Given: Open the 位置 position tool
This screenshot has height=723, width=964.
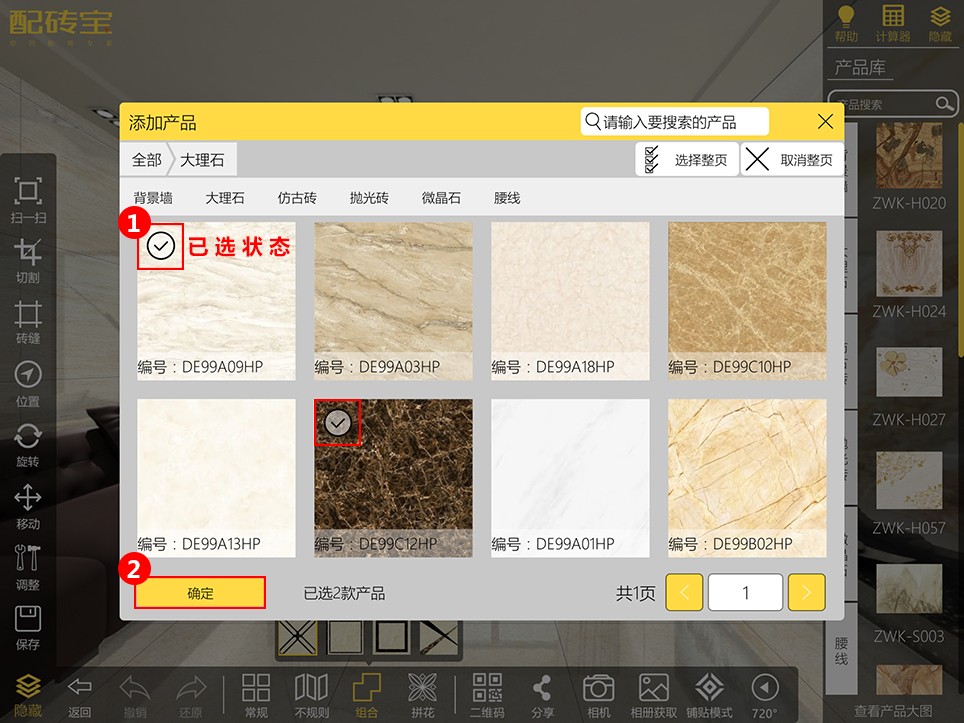Looking at the screenshot, I should pos(28,384).
